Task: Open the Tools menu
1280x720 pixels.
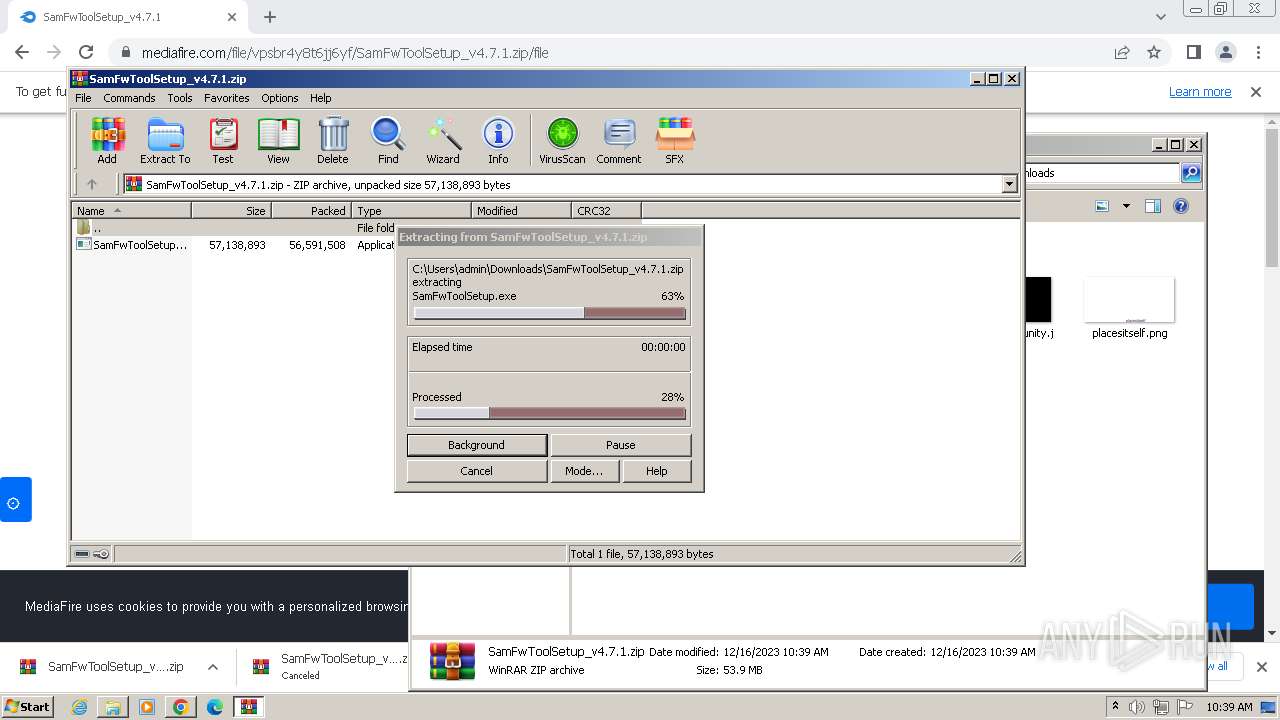Action: 180,98
